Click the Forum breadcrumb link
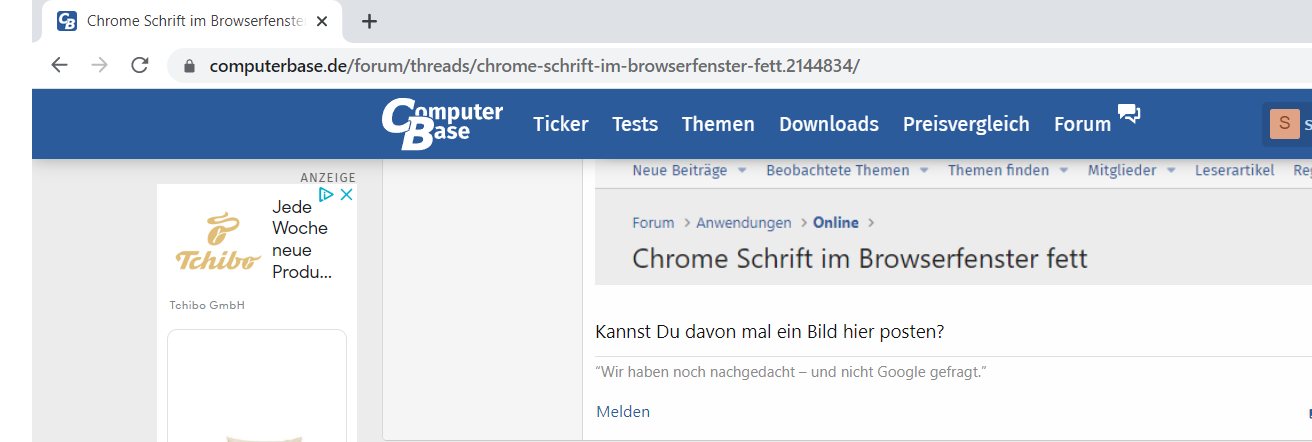 click(x=653, y=222)
